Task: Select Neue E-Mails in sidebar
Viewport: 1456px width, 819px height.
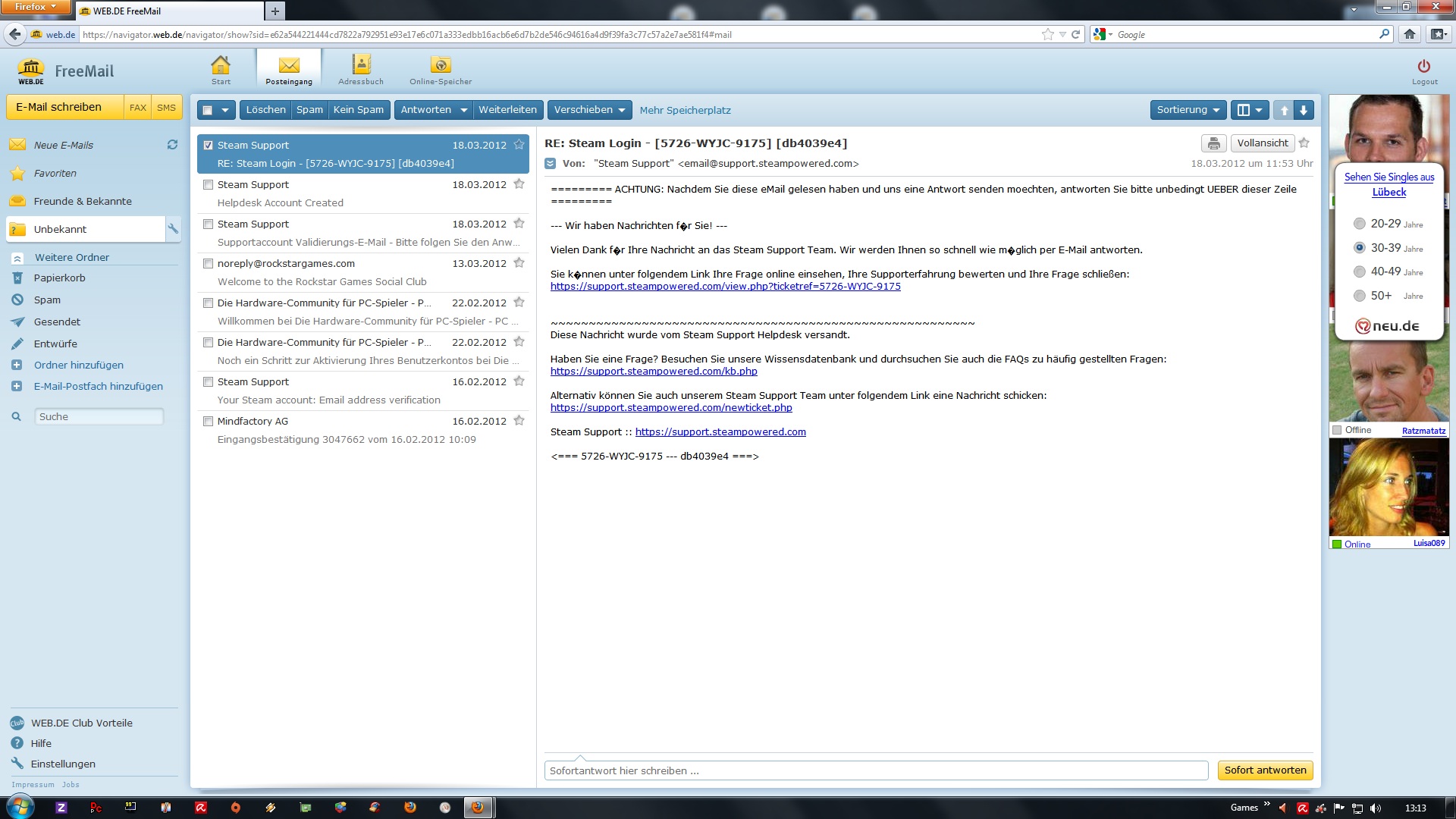Action: tap(64, 145)
